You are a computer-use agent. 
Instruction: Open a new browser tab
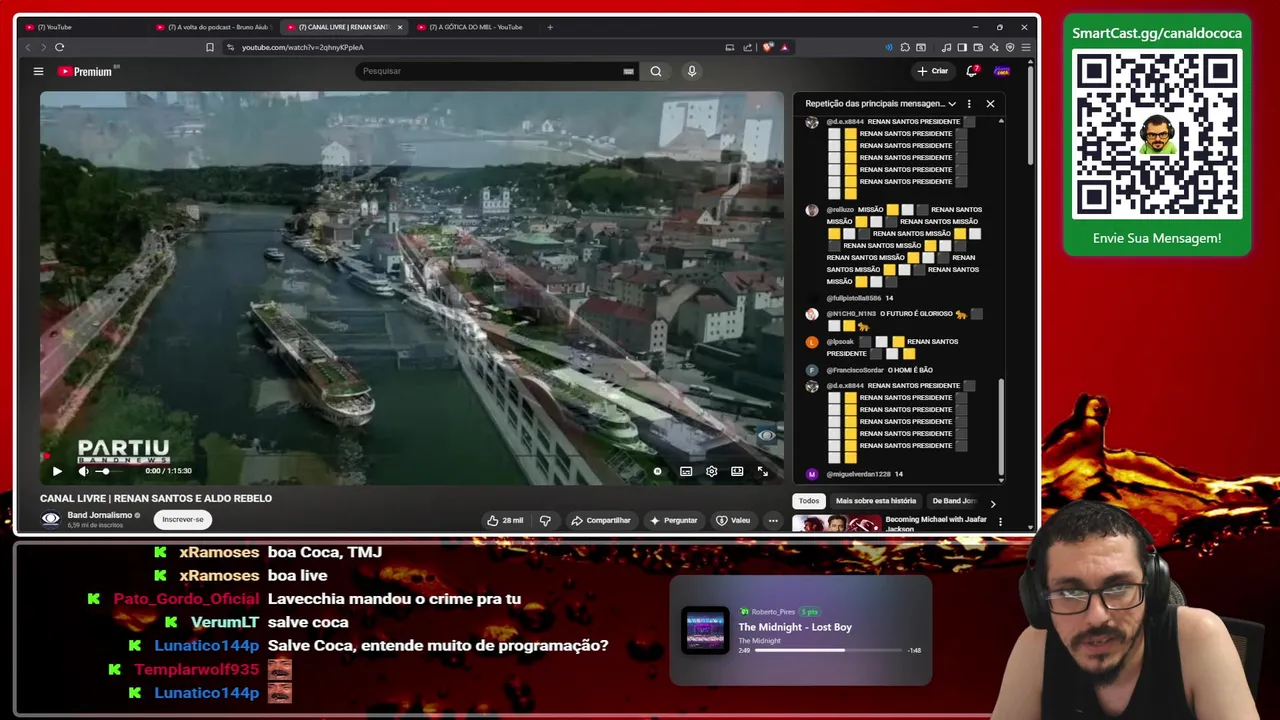coord(550,27)
